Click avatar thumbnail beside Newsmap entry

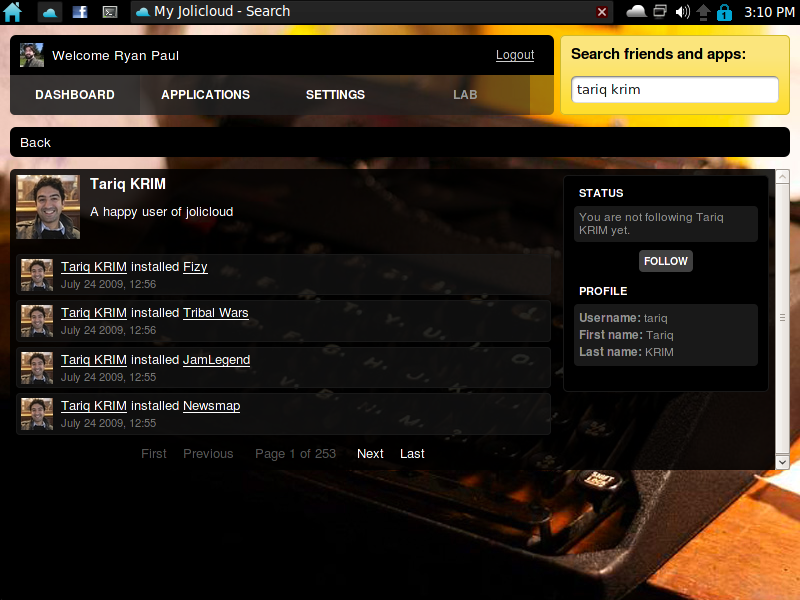coord(37,414)
